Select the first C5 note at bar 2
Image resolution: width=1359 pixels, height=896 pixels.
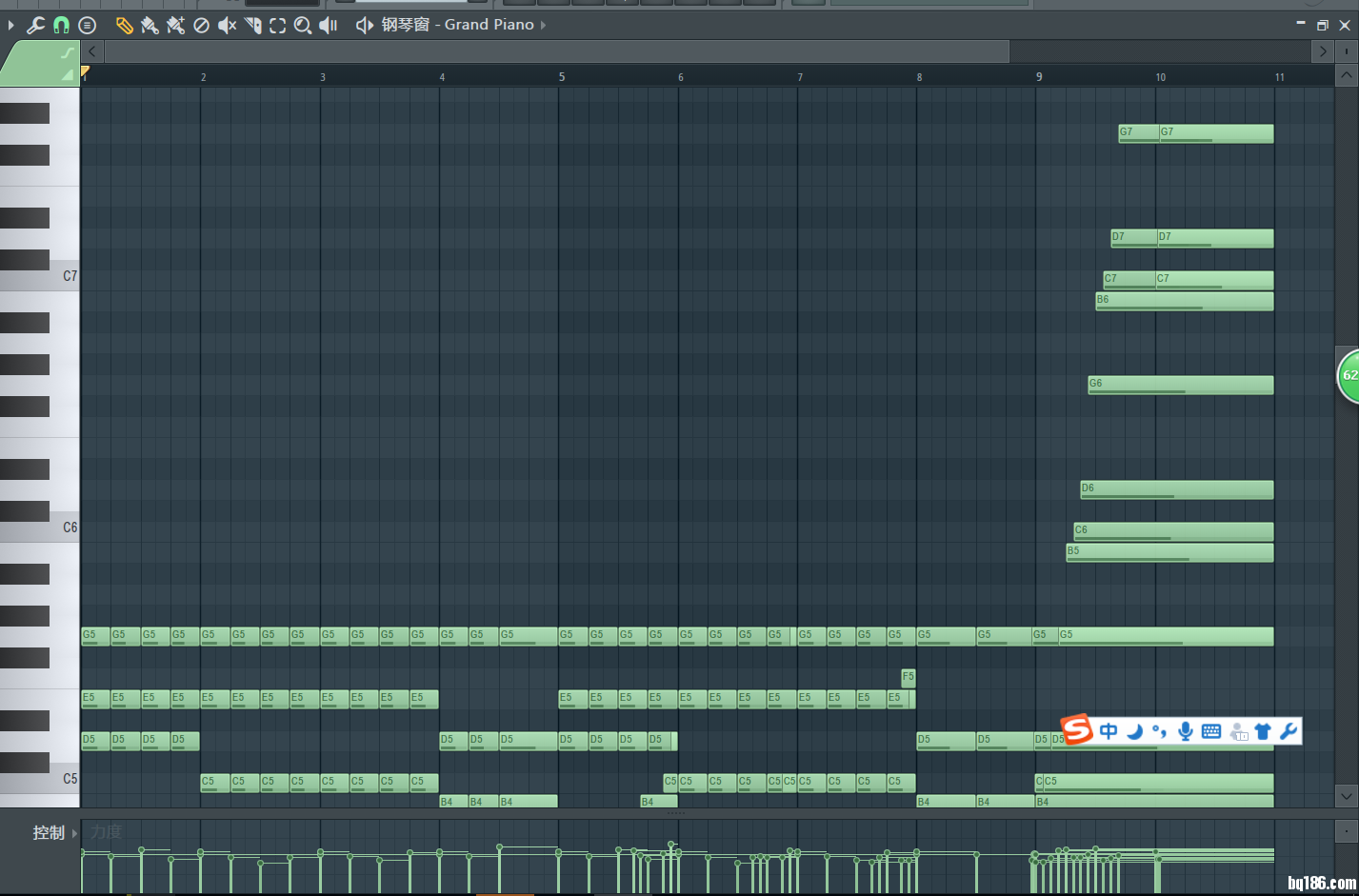[215, 783]
